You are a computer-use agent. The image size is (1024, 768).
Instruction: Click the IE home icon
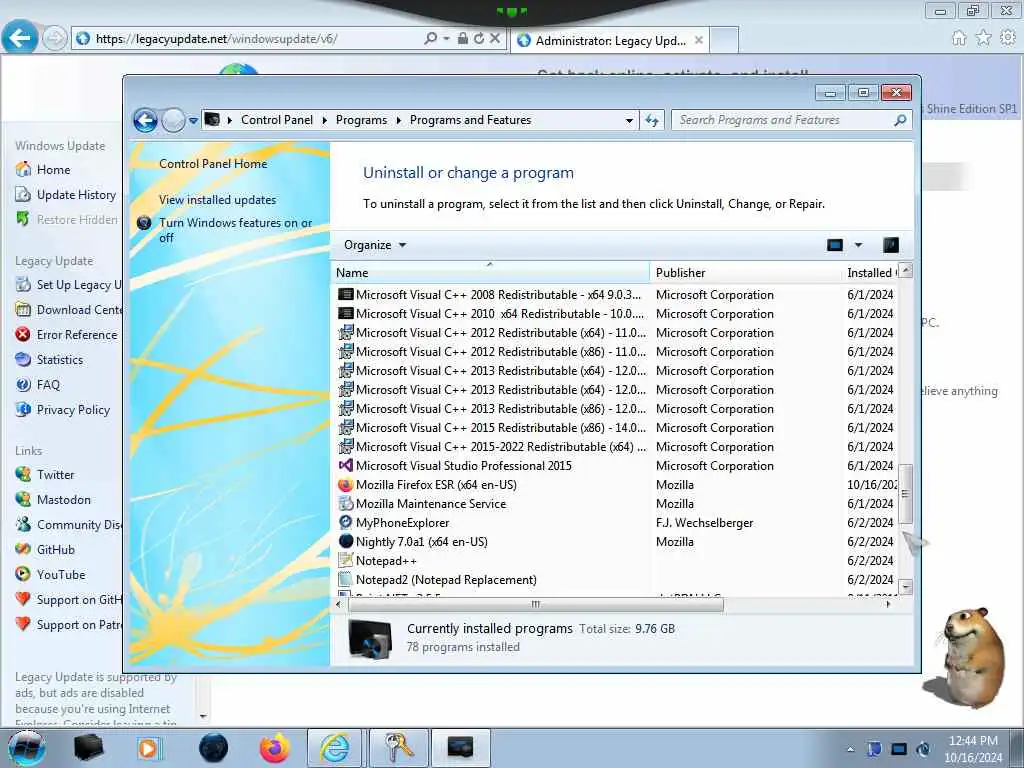tap(959, 38)
